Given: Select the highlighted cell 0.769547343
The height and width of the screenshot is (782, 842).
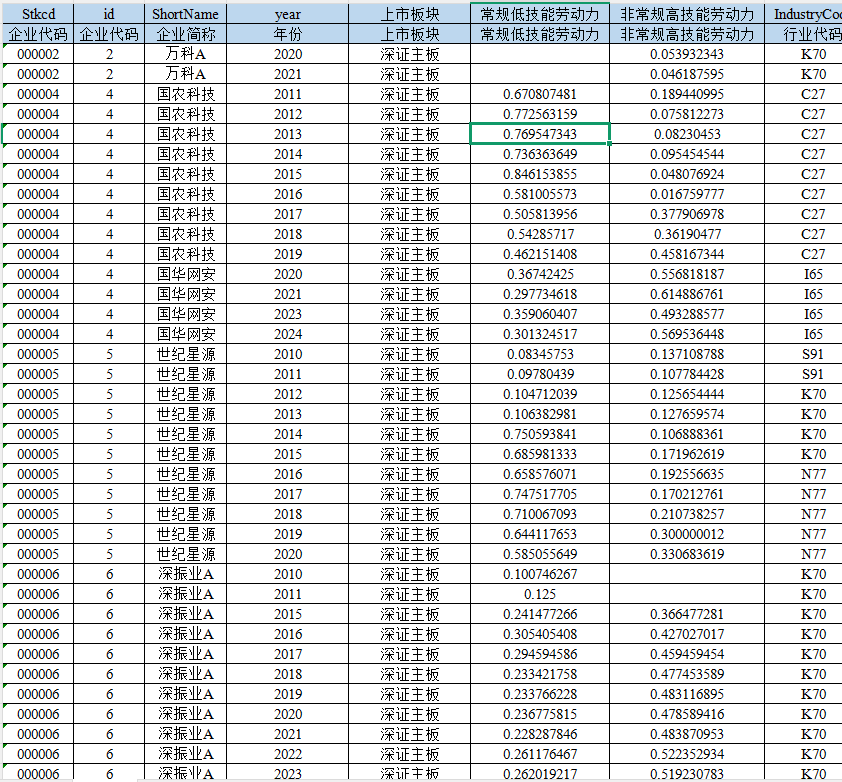Looking at the screenshot, I should point(540,134).
